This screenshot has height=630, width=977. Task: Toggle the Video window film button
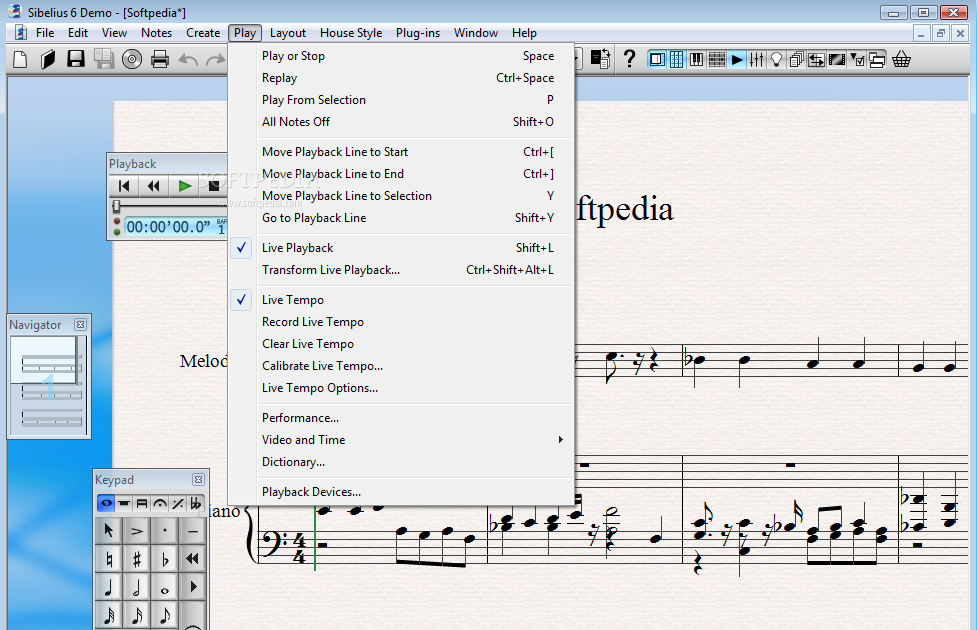pyautogui.click(x=837, y=60)
